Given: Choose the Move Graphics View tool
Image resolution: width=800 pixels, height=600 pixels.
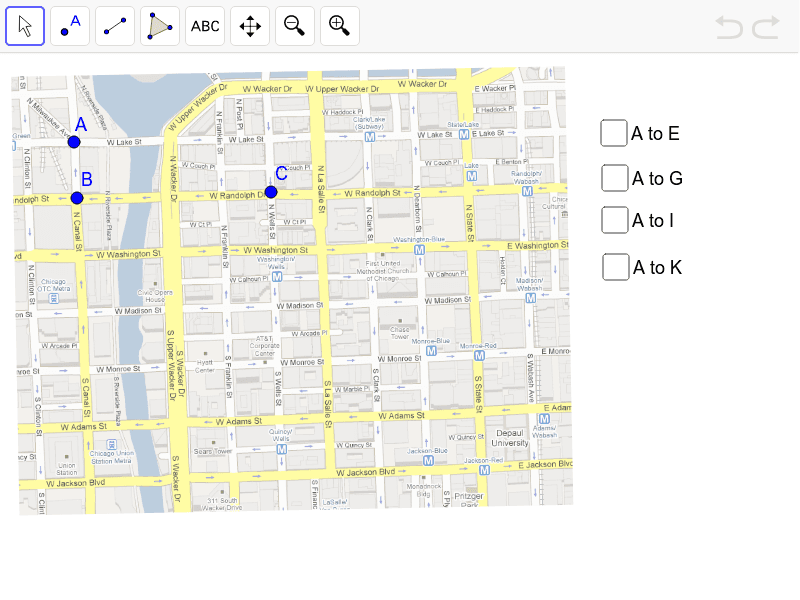Looking at the screenshot, I should coord(250,26).
